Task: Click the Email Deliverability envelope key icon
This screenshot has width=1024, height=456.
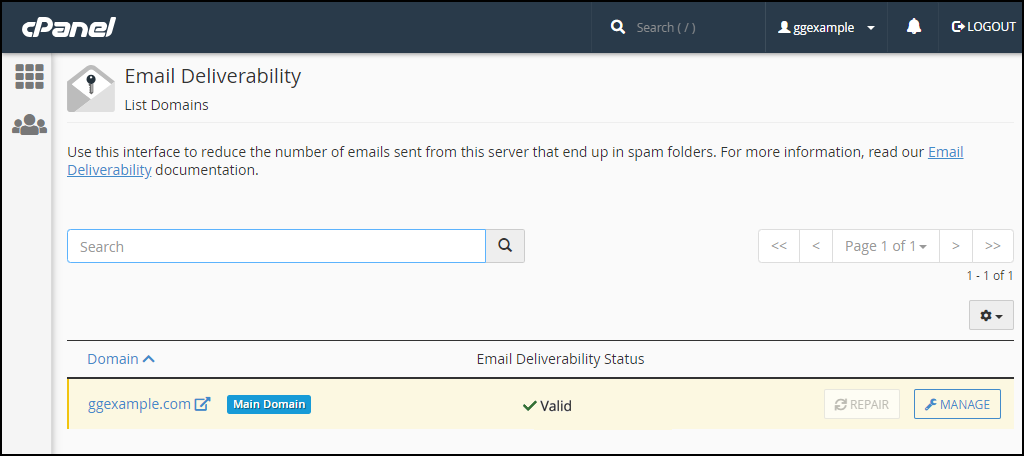Action: (x=91, y=88)
